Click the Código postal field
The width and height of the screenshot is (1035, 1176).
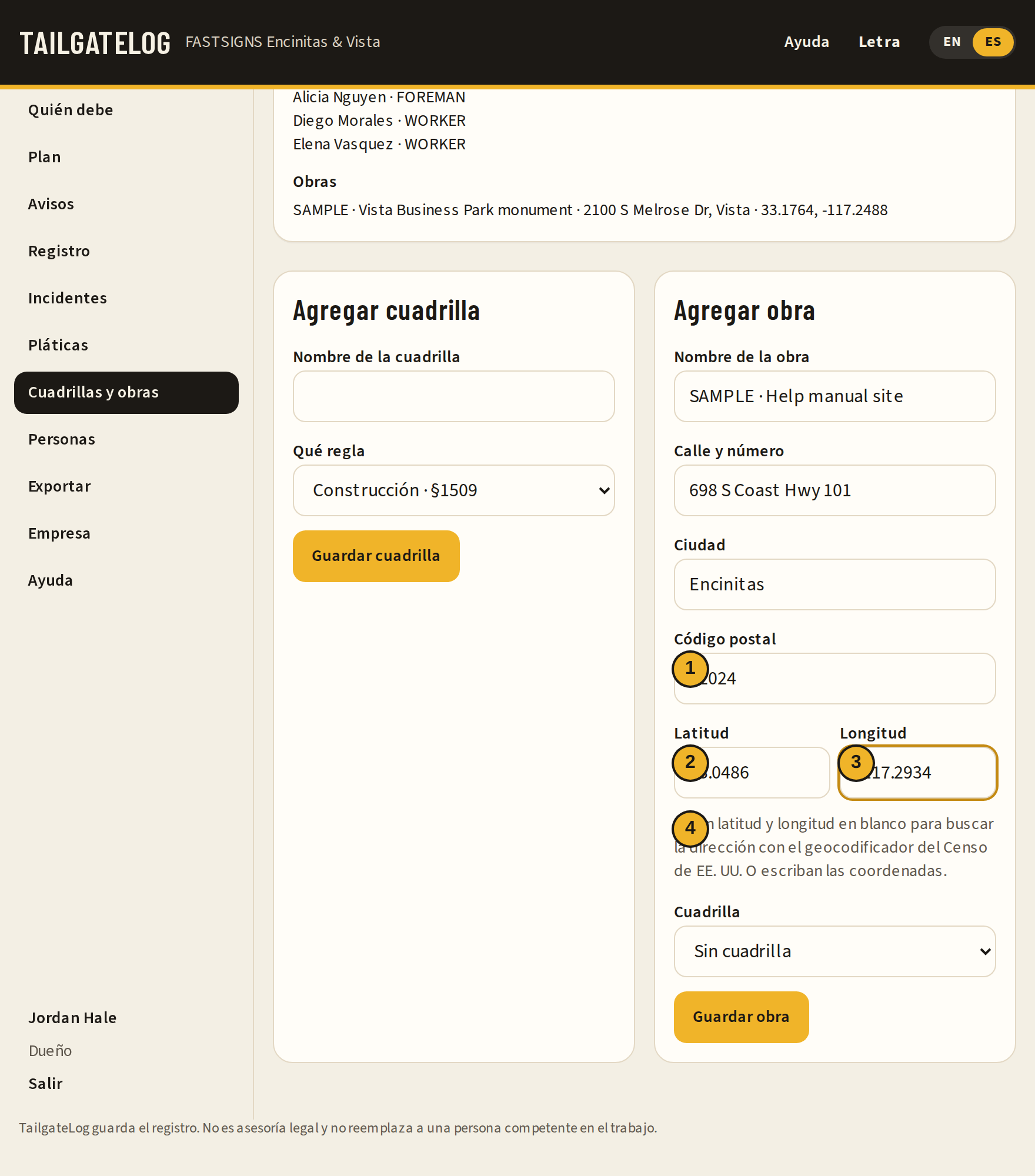835,679
